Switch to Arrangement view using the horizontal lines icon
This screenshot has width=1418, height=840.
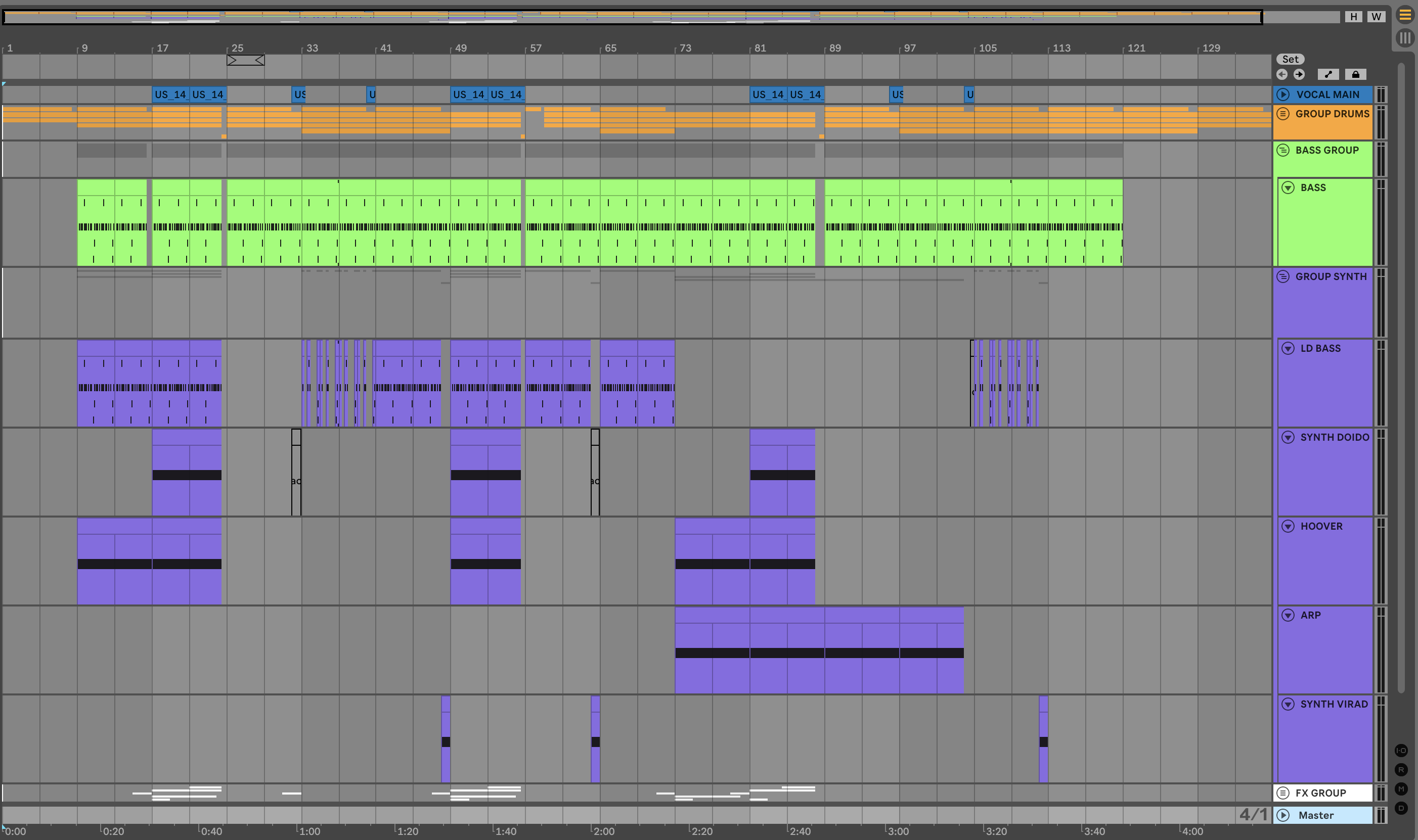1405,15
